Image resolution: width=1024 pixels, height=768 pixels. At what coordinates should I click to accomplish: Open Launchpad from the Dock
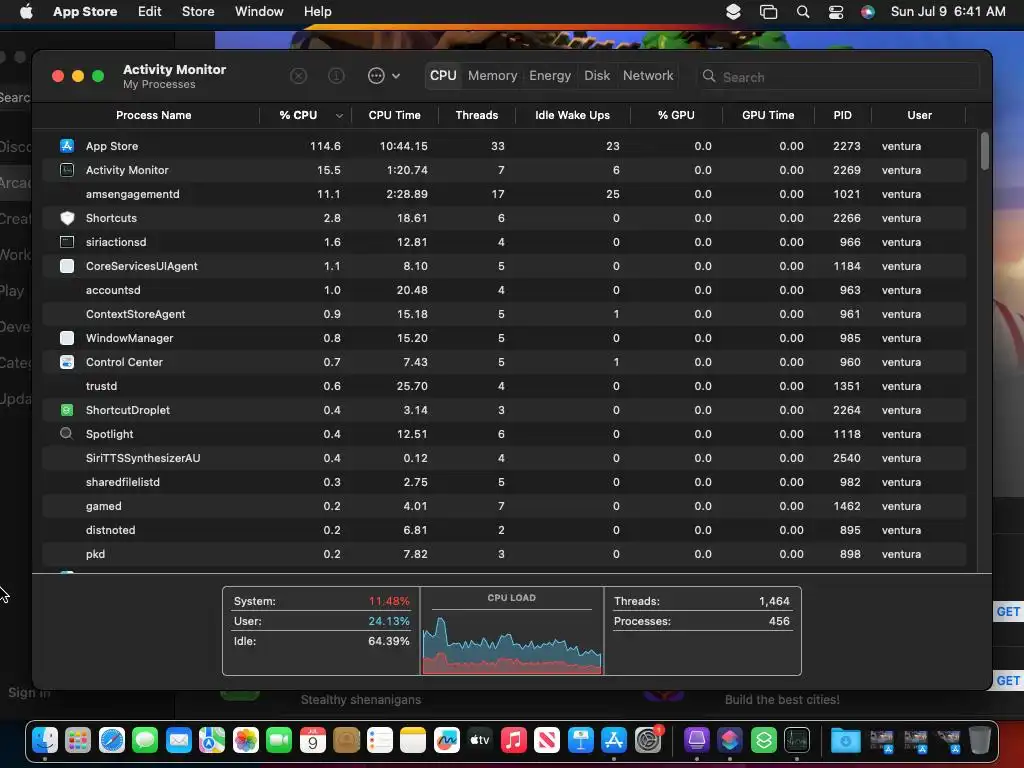tap(78, 740)
